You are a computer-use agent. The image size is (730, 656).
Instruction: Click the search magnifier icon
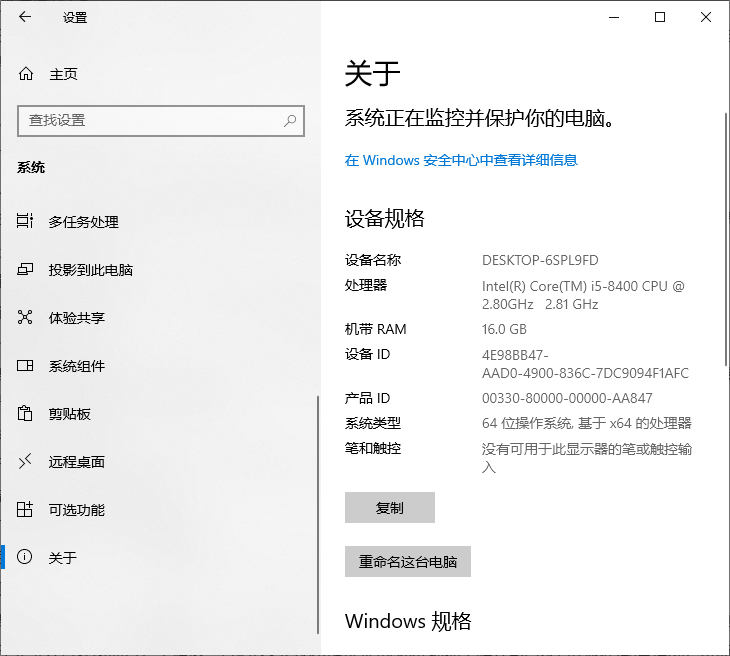290,120
